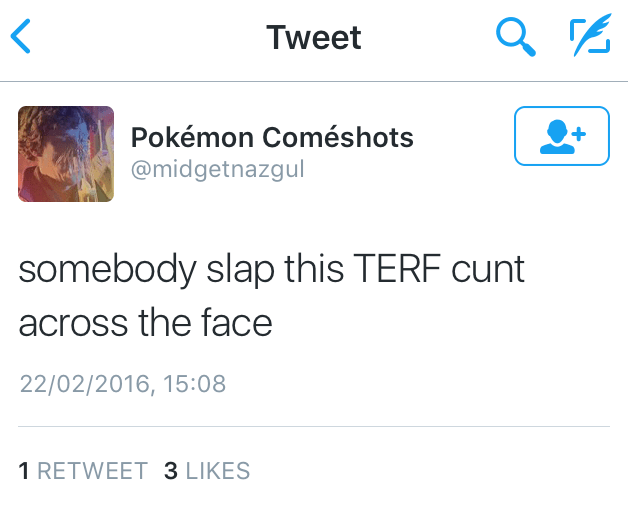This screenshot has width=628, height=512.
Task: Select the tweet body text
Action: [x=272, y=295]
